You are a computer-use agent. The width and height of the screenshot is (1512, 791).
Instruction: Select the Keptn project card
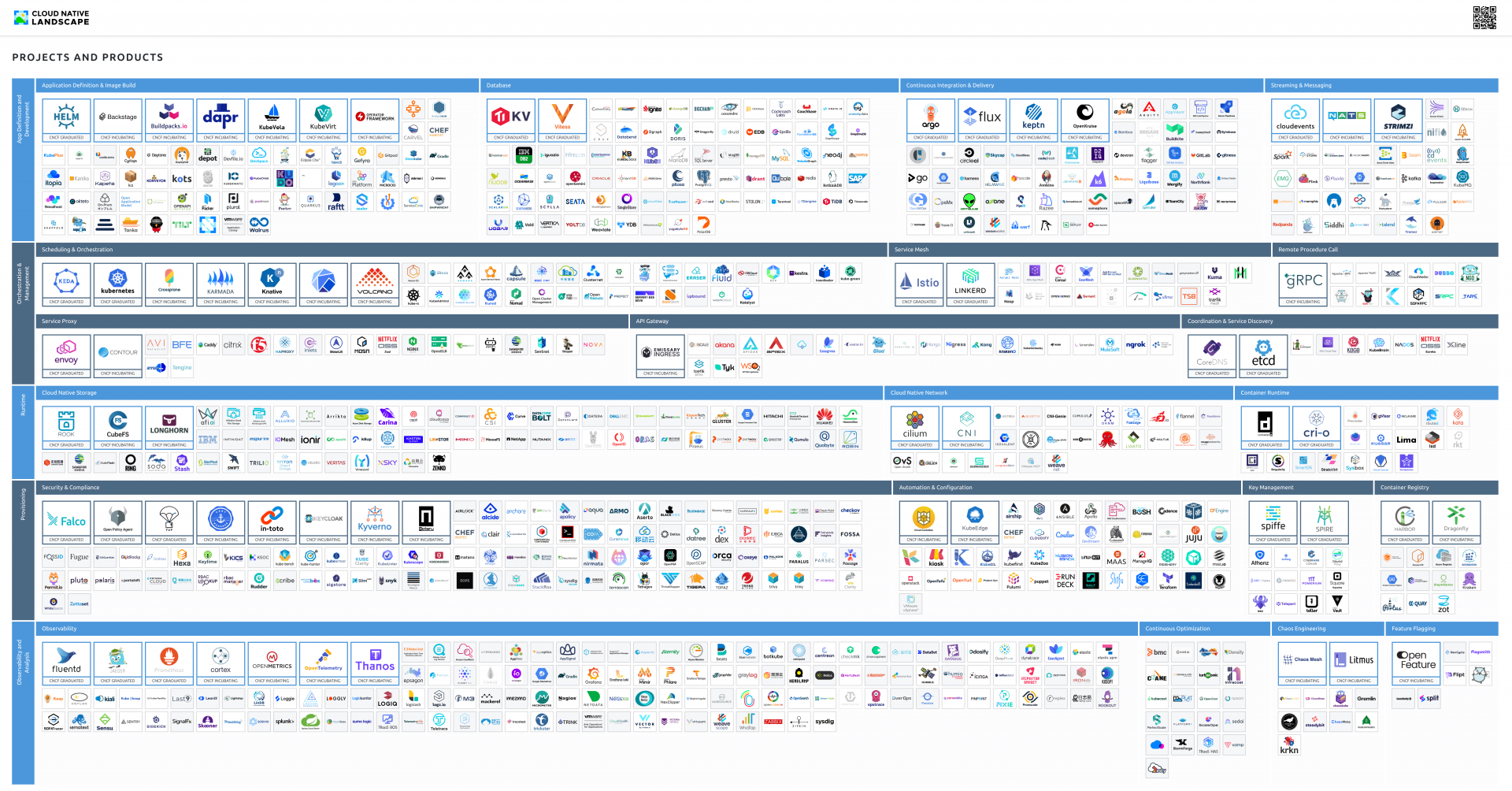[1033, 121]
